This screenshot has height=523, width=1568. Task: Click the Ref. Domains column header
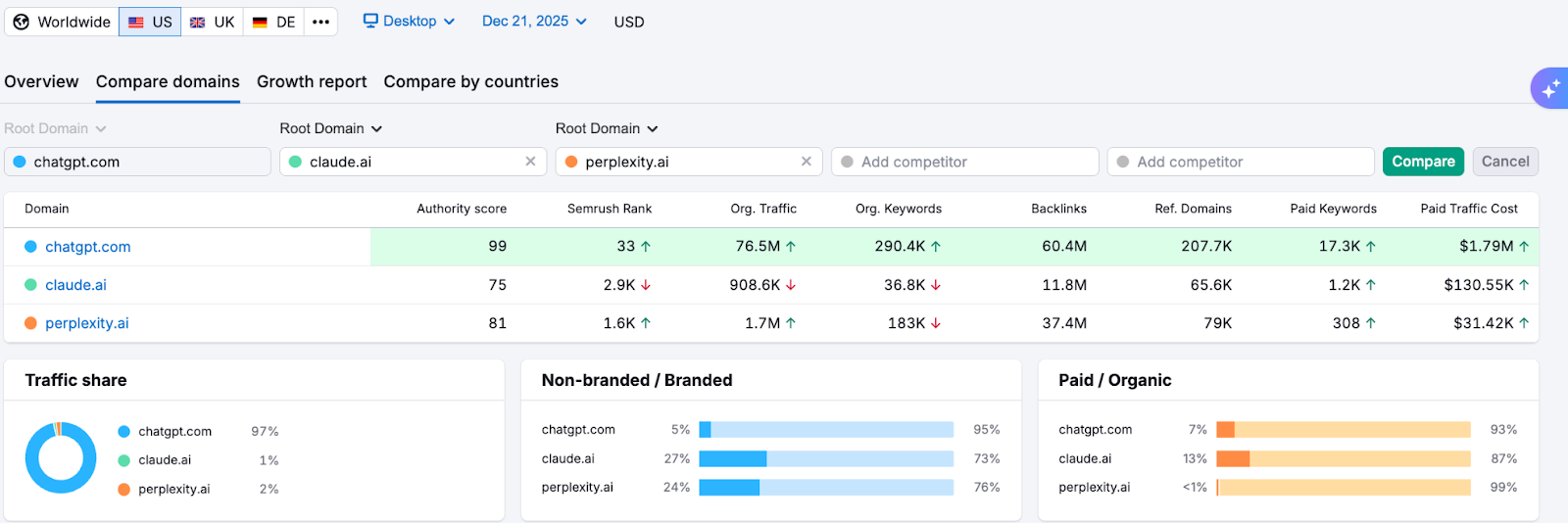click(x=1193, y=209)
